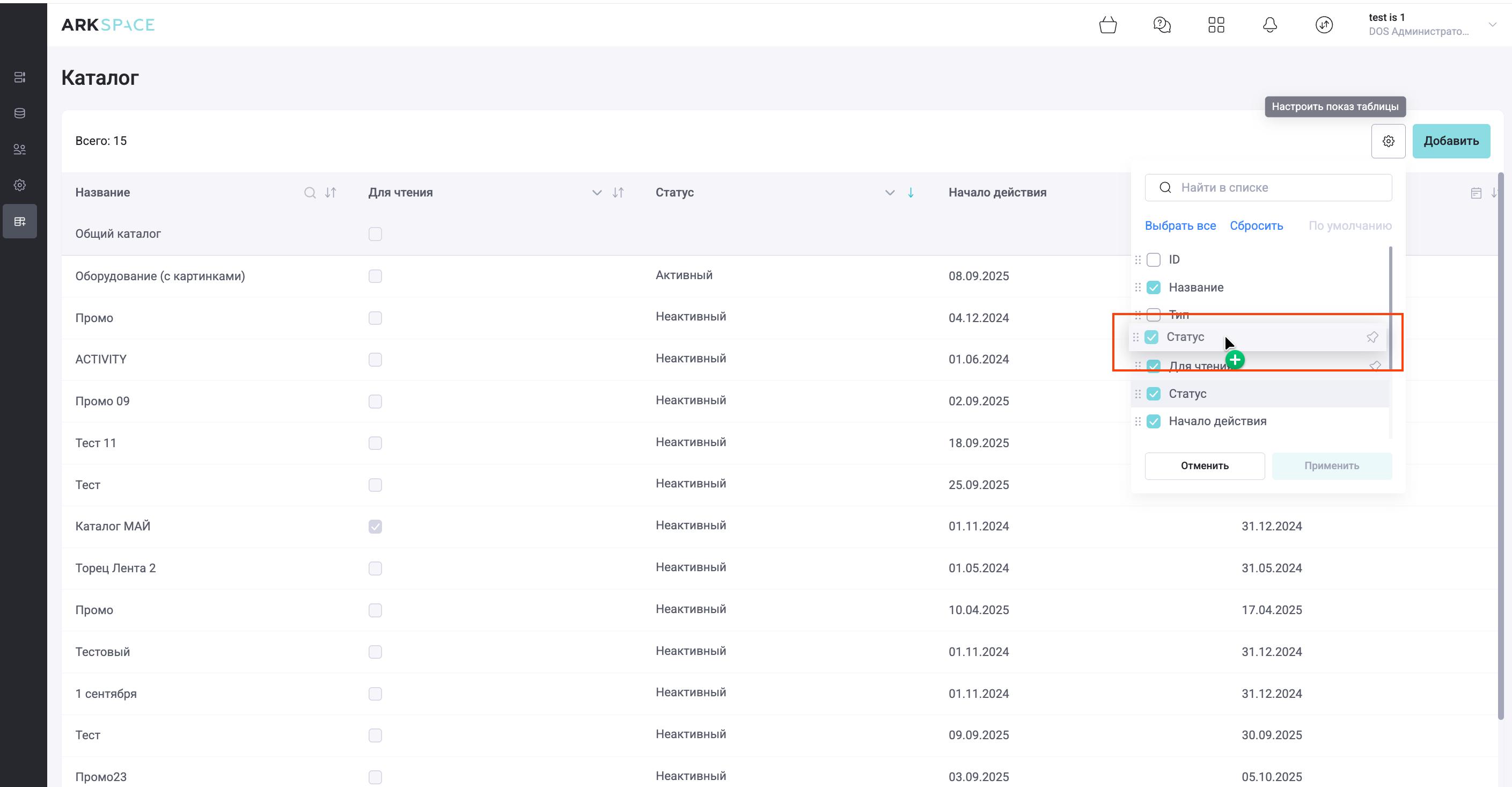Screen dimensions: 1512x787
Task: Uncheck the Название column checkbox
Action: 1154,288
